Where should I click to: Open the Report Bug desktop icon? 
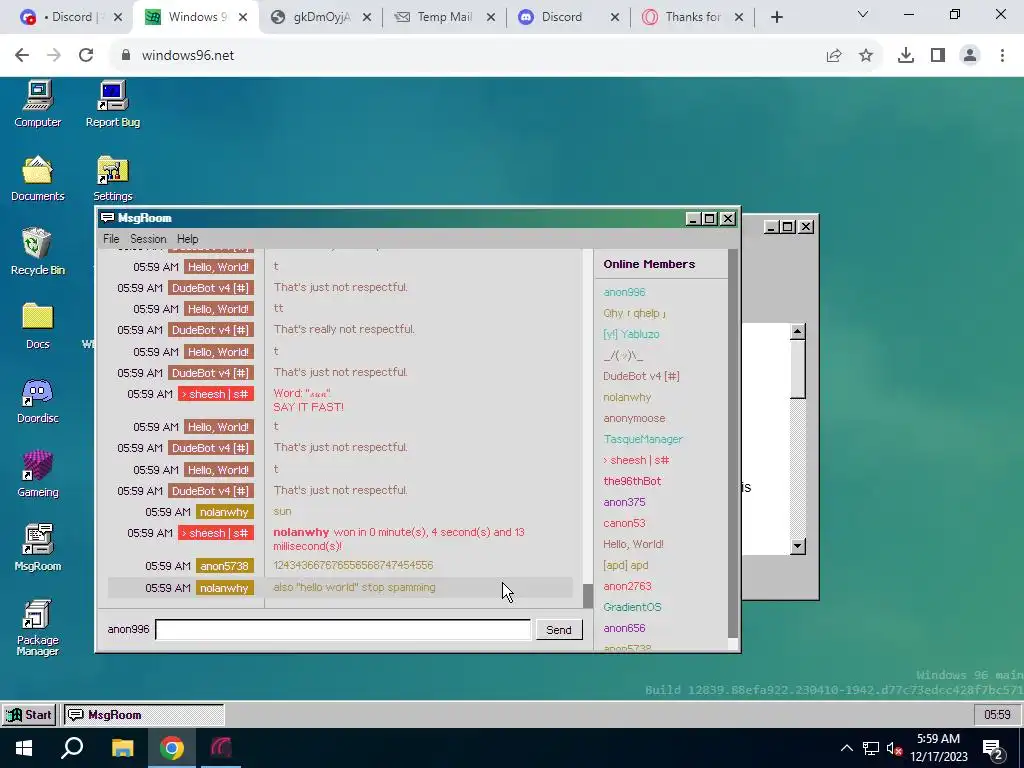112,104
